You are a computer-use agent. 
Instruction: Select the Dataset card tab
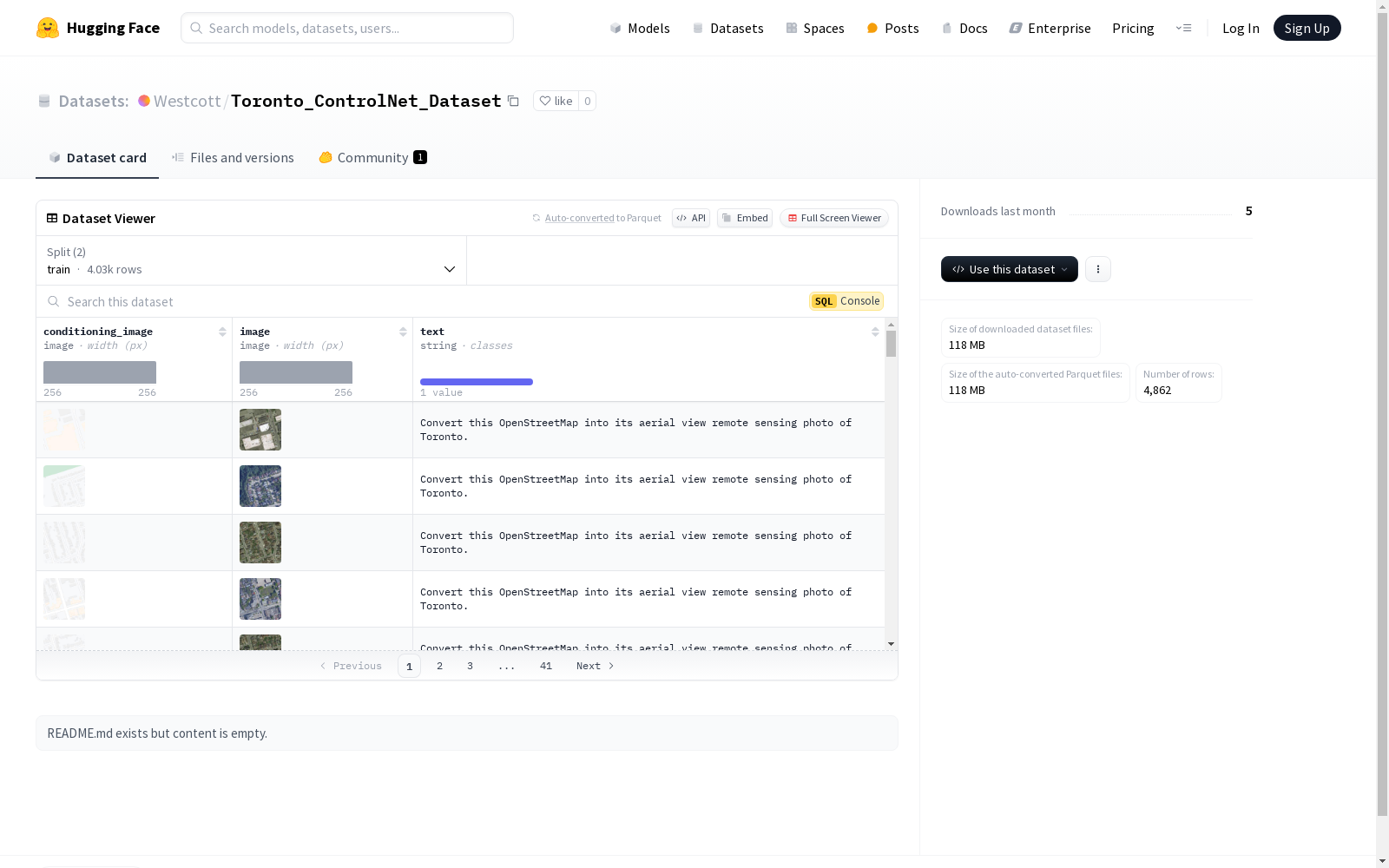[97, 157]
